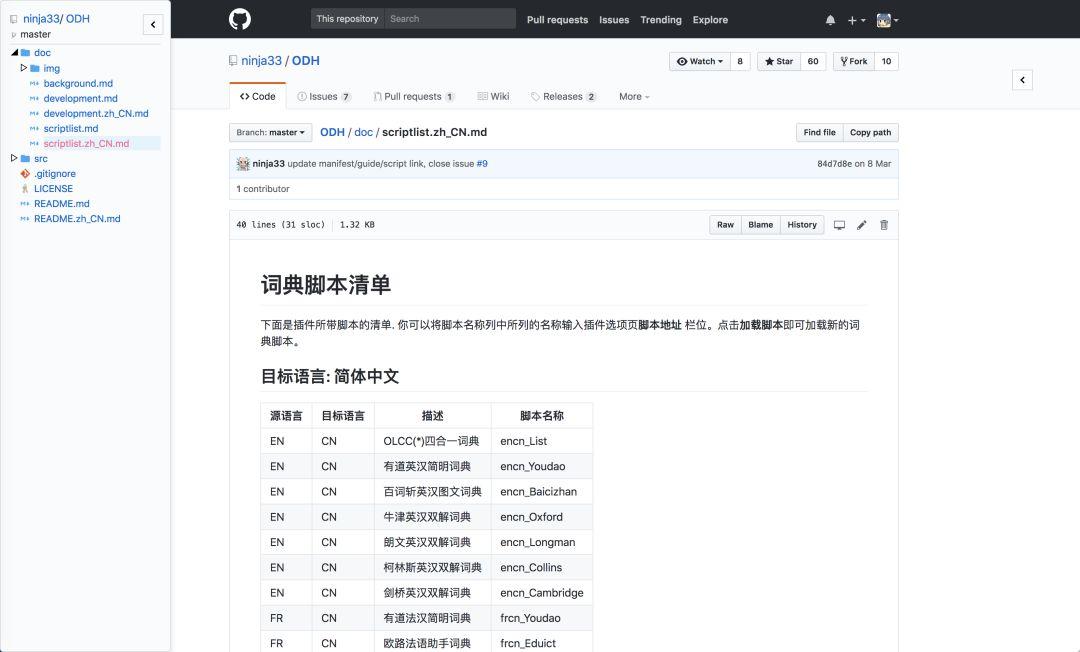Image resolution: width=1080 pixels, height=652 pixels.
Task: Select the .gitignore file in tree
Action: tap(55, 173)
